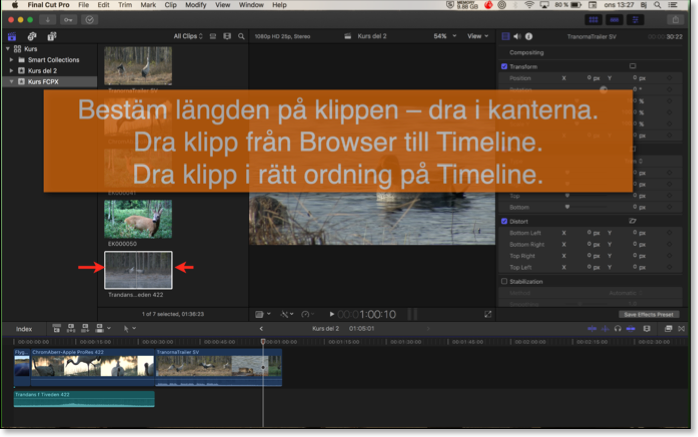Toggle clip soloing headphones icon
Viewport: 698px width, 437px height.
[x=617, y=329]
